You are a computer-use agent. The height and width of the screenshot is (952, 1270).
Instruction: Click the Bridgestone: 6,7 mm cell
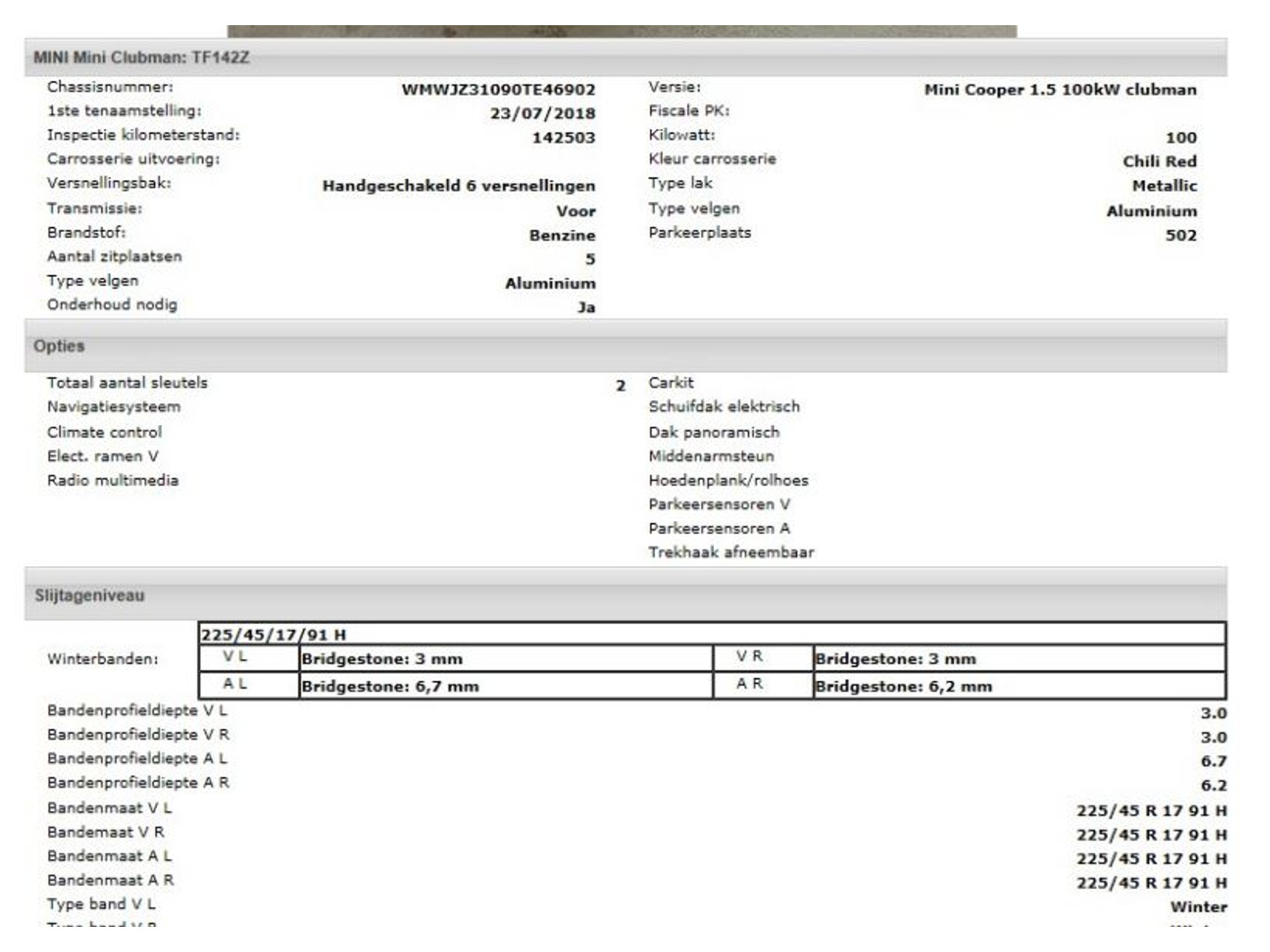pos(506,686)
